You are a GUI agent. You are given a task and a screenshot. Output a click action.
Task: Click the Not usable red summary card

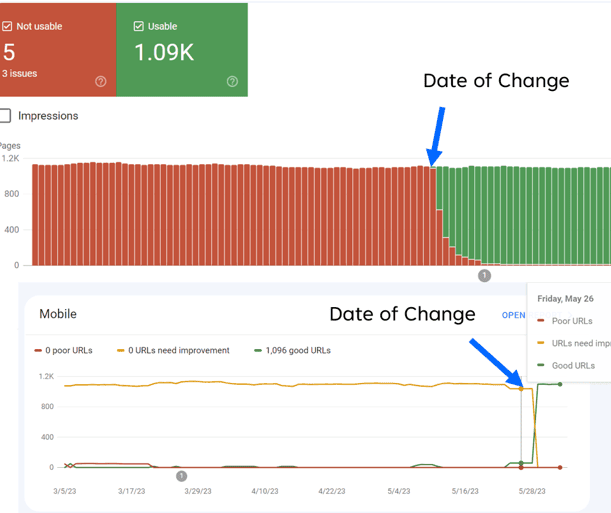point(58,50)
